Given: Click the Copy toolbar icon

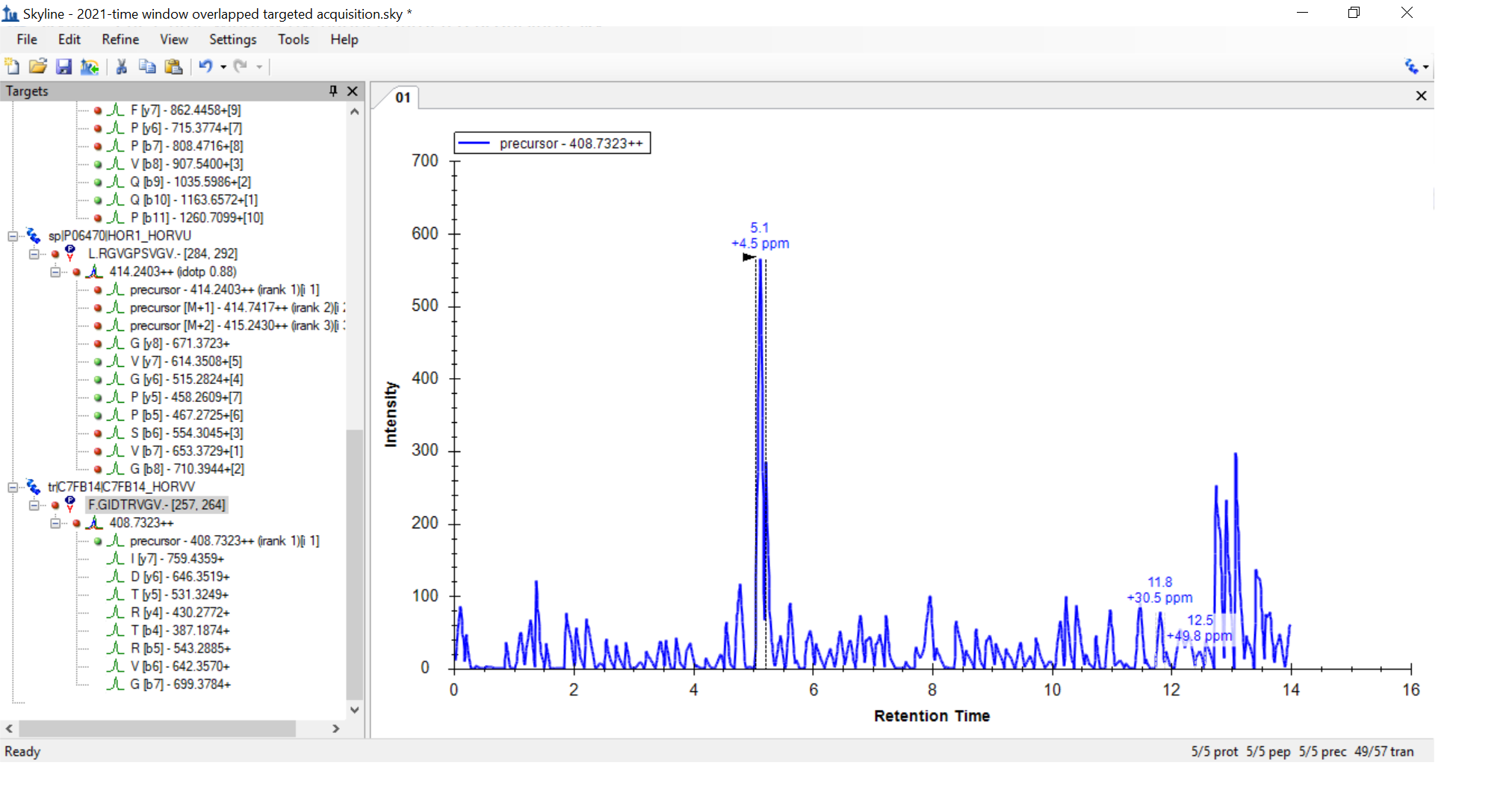Looking at the screenshot, I should (x=147, y=66).
